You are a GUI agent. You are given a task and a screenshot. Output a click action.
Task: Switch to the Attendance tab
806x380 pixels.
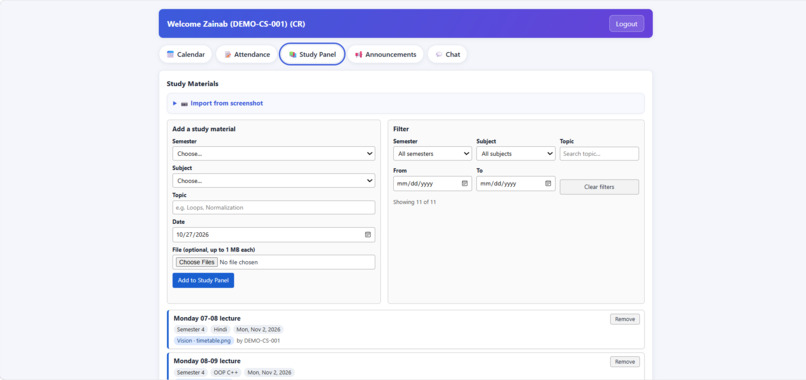point(247,55)
